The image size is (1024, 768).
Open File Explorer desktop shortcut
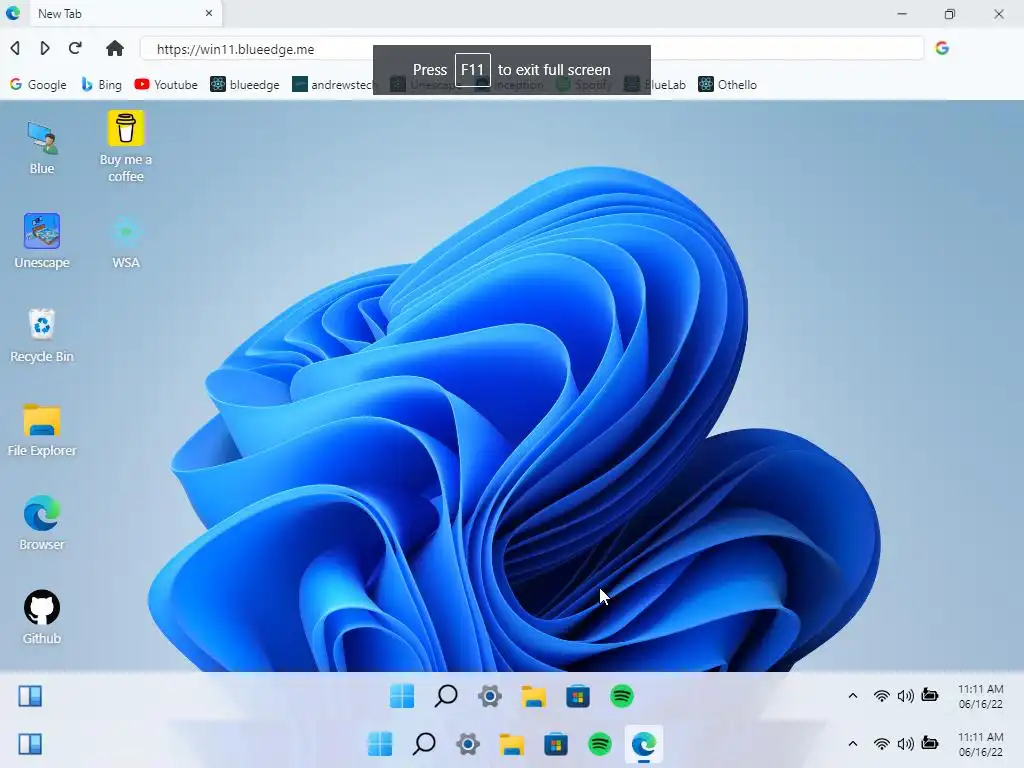42,430
